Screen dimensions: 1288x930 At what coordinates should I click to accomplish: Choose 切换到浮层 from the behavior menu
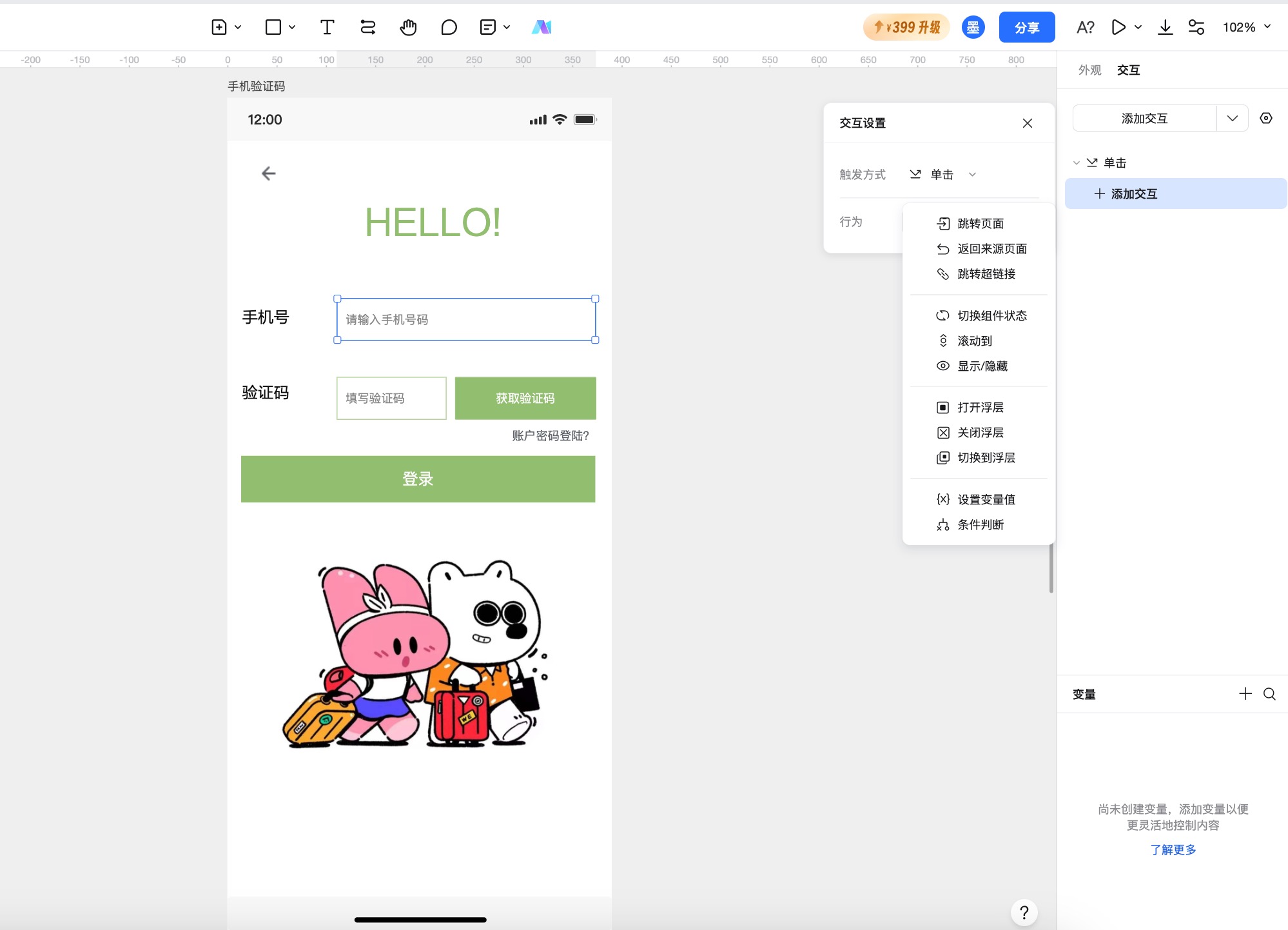(979, 457)
